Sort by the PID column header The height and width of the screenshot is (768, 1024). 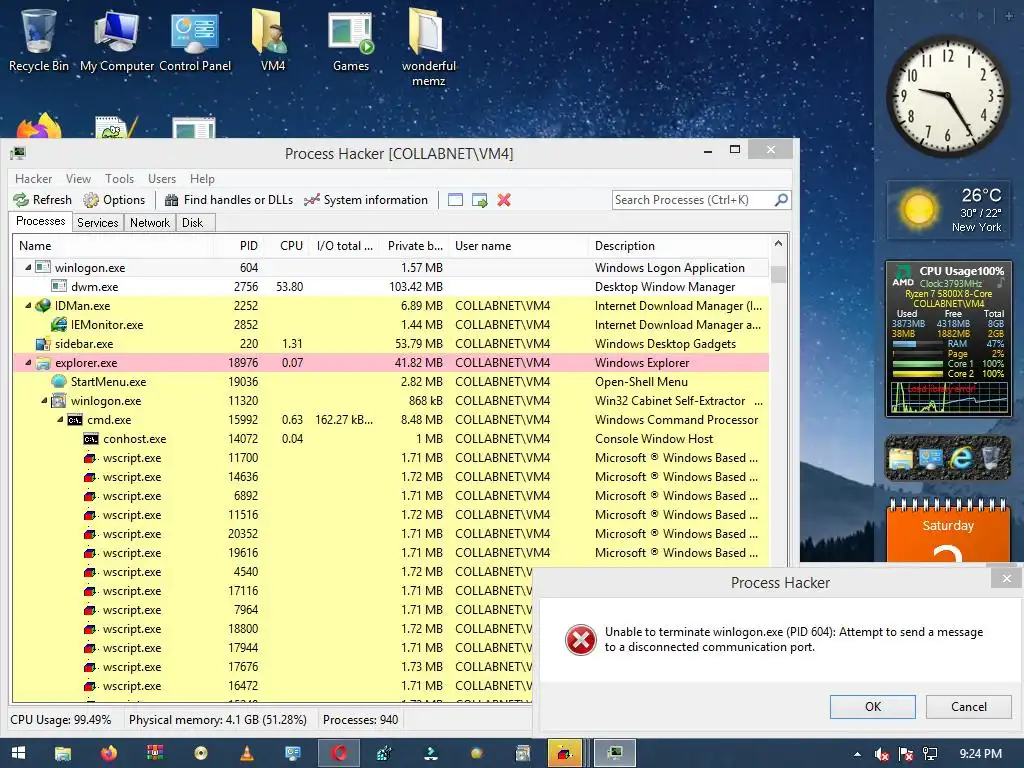pos(239,246)
